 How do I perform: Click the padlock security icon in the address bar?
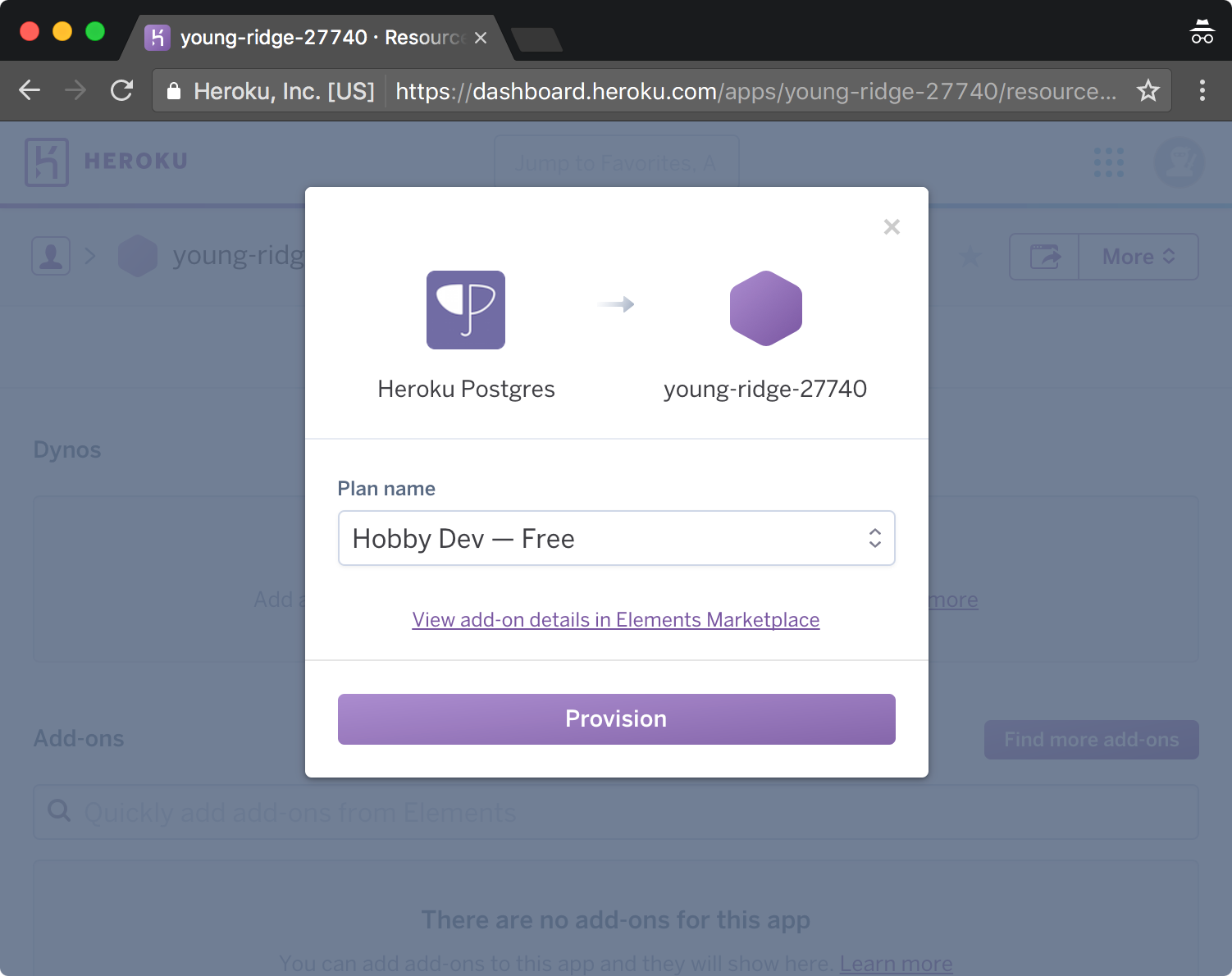point(174,90)
